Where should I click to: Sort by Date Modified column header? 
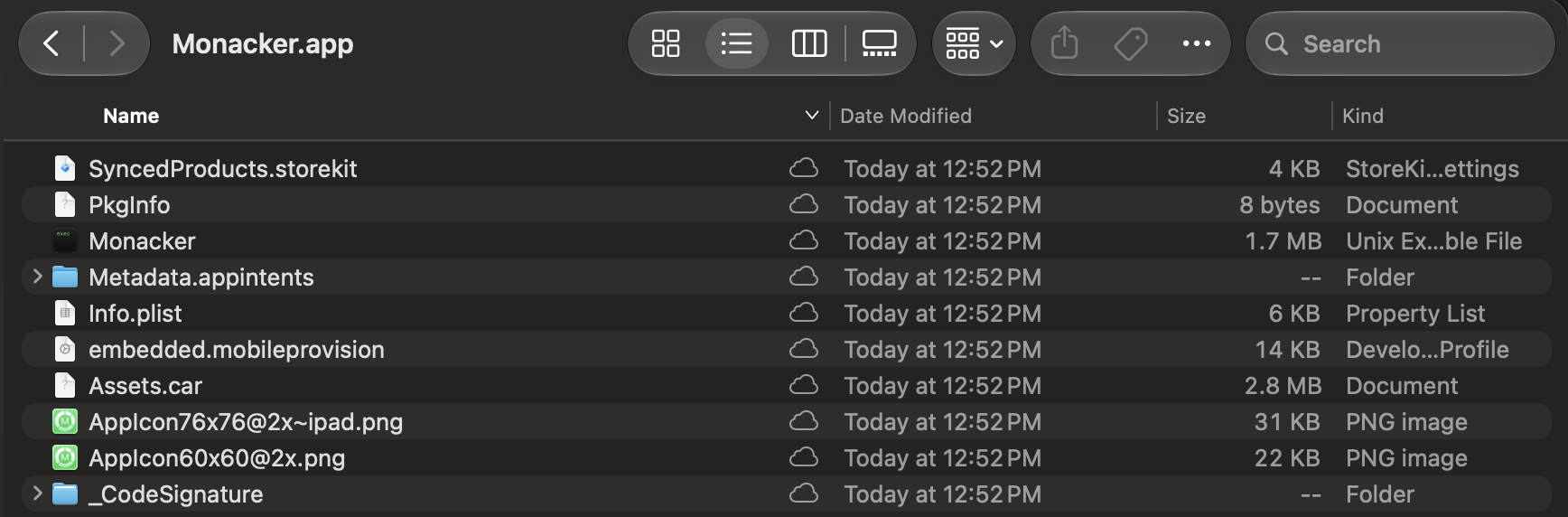[906, 116]
